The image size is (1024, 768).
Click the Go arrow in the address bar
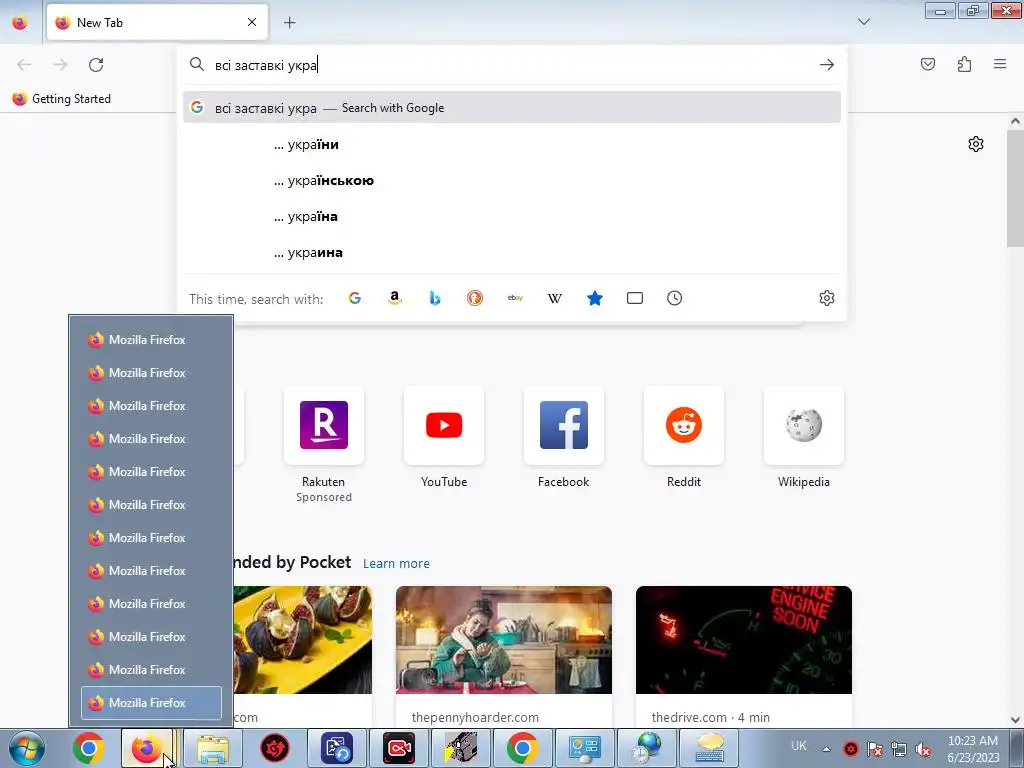827,65
